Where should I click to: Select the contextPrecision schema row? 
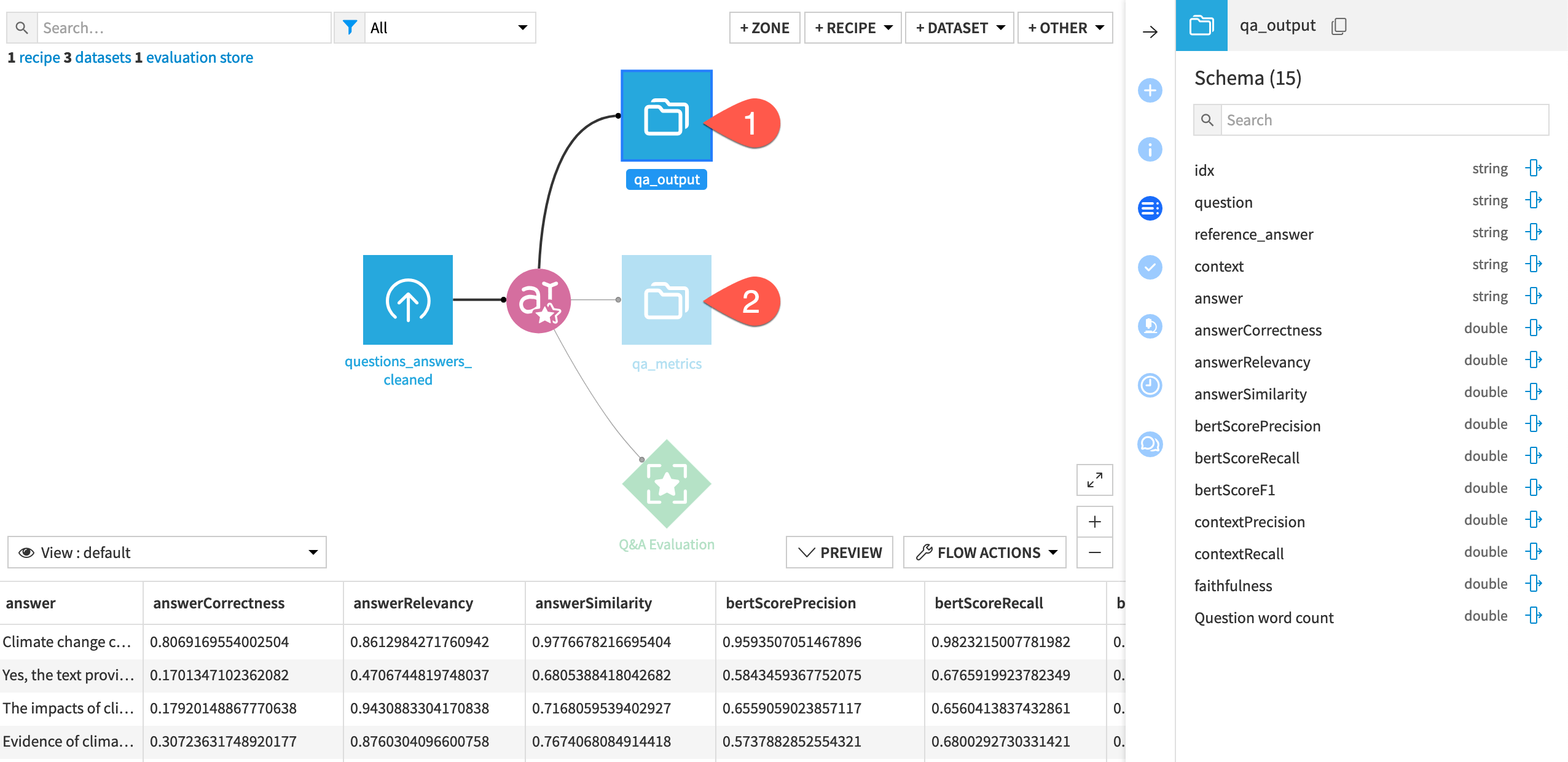(x=1369, y=521)
